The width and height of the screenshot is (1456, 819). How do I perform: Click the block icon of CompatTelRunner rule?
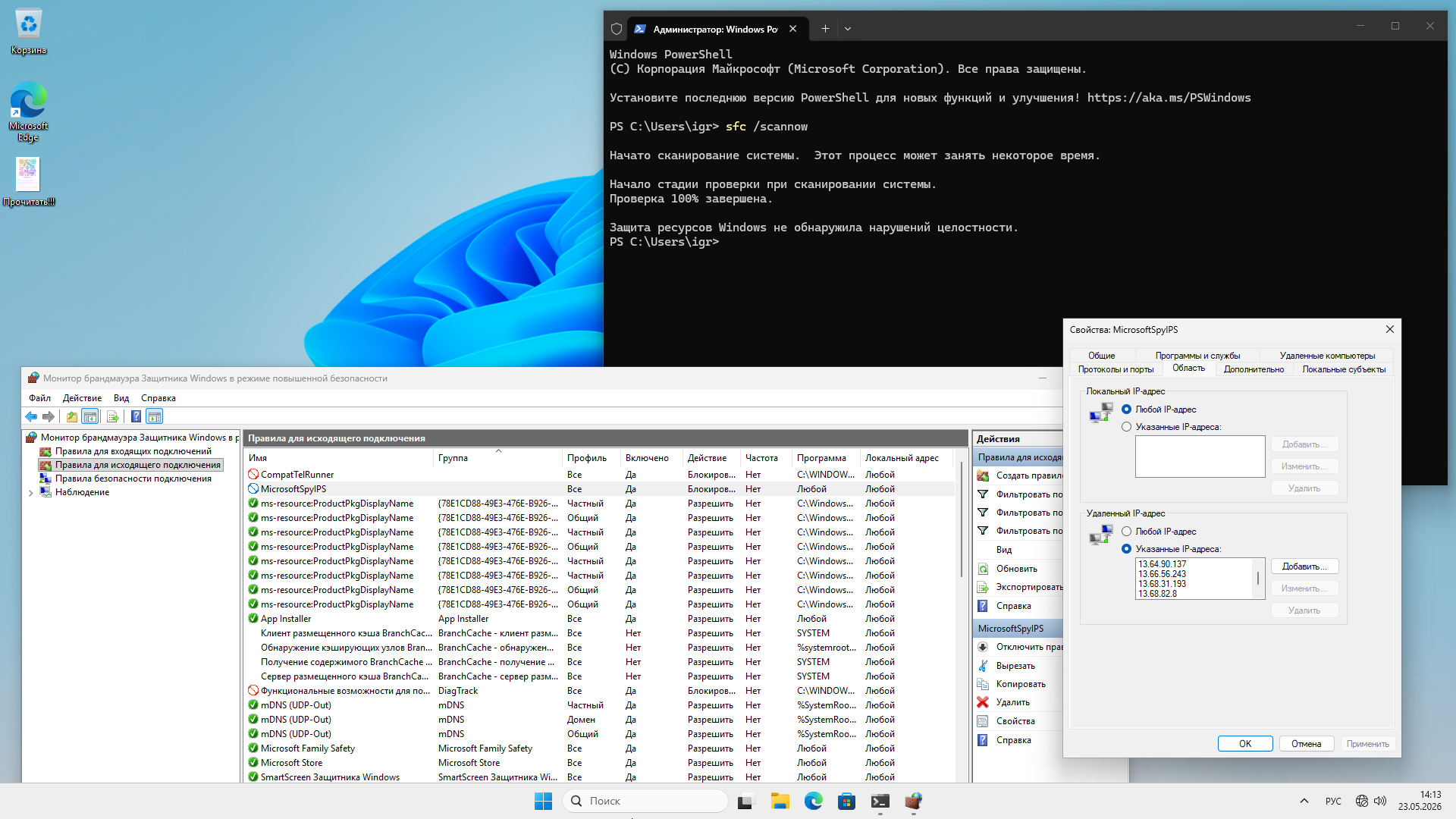(x=253, y=475)
